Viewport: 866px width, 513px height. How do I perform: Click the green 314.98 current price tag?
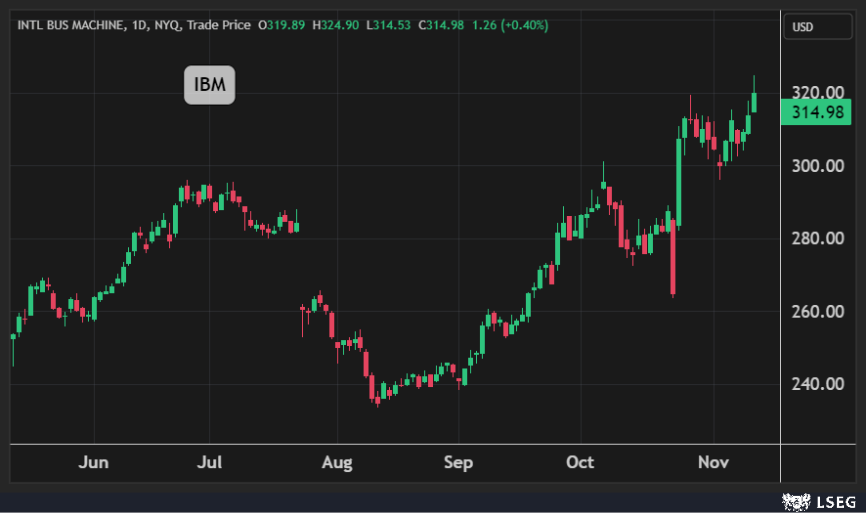(819, 112)
